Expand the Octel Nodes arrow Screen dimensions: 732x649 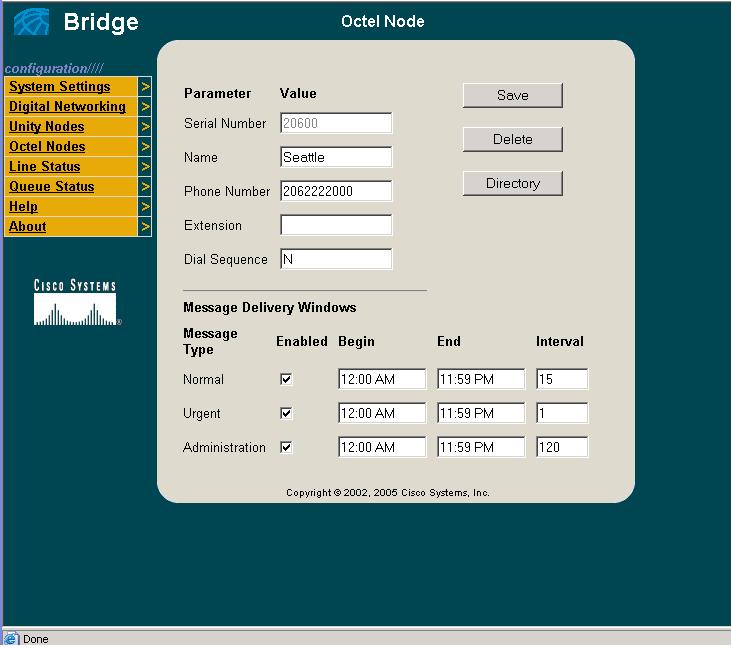coord(145,147)
